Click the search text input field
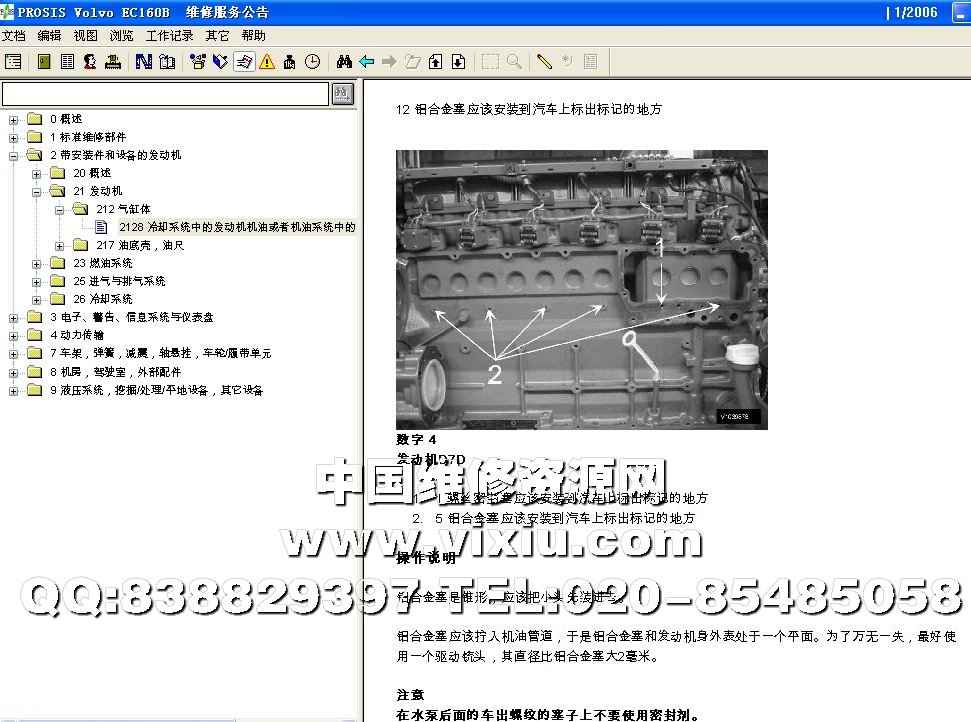This screenshot has width=971, height=722. (165, 94)
